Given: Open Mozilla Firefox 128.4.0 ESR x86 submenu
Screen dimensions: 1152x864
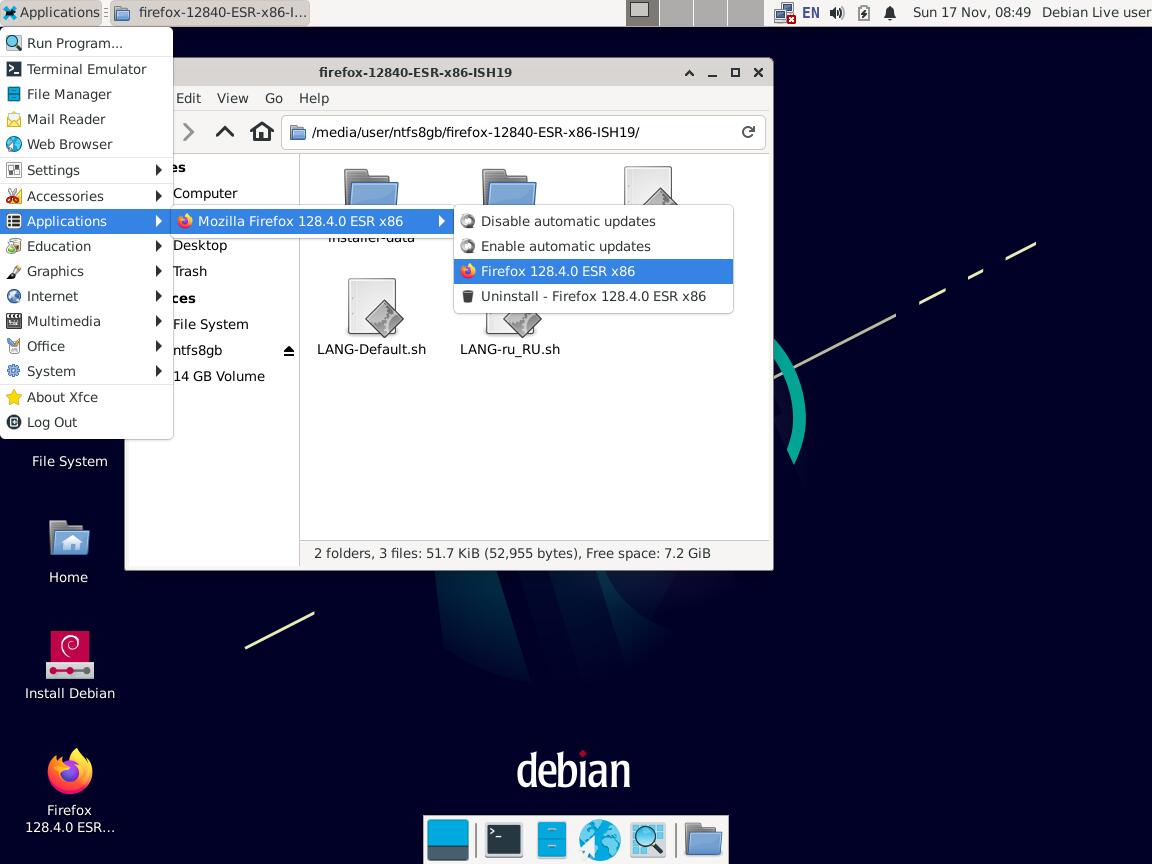Looking at the screenshot, I should [311, 221].
